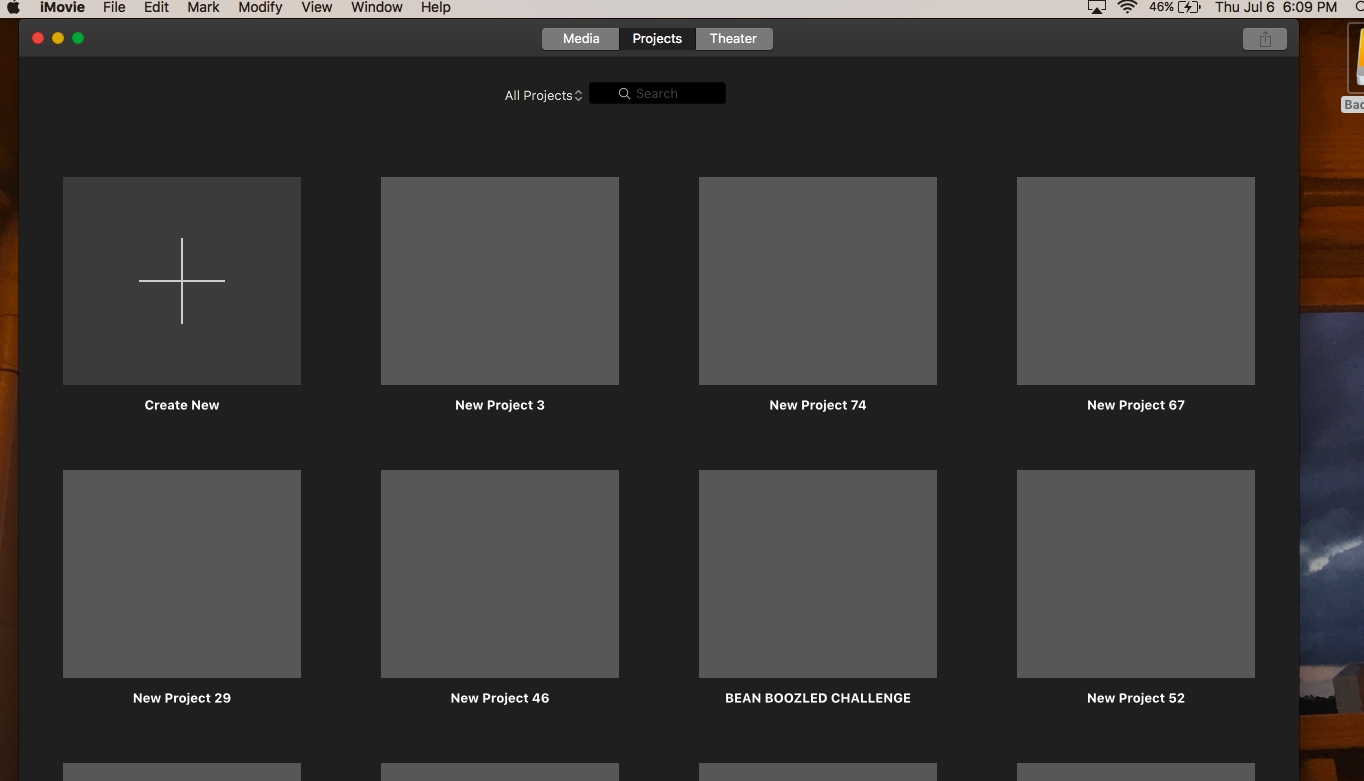Click the plus icon to create project
Image resolution: width=1364 pixels, height=781 pixels.
(x=182, y=281)
